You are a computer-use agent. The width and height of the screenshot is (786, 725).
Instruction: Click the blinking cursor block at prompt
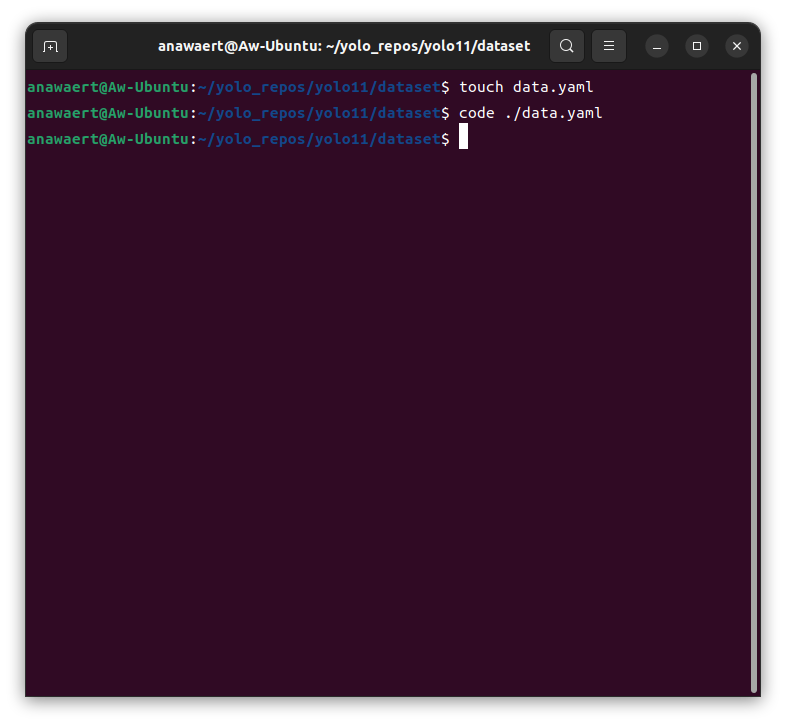click(463, 139)
